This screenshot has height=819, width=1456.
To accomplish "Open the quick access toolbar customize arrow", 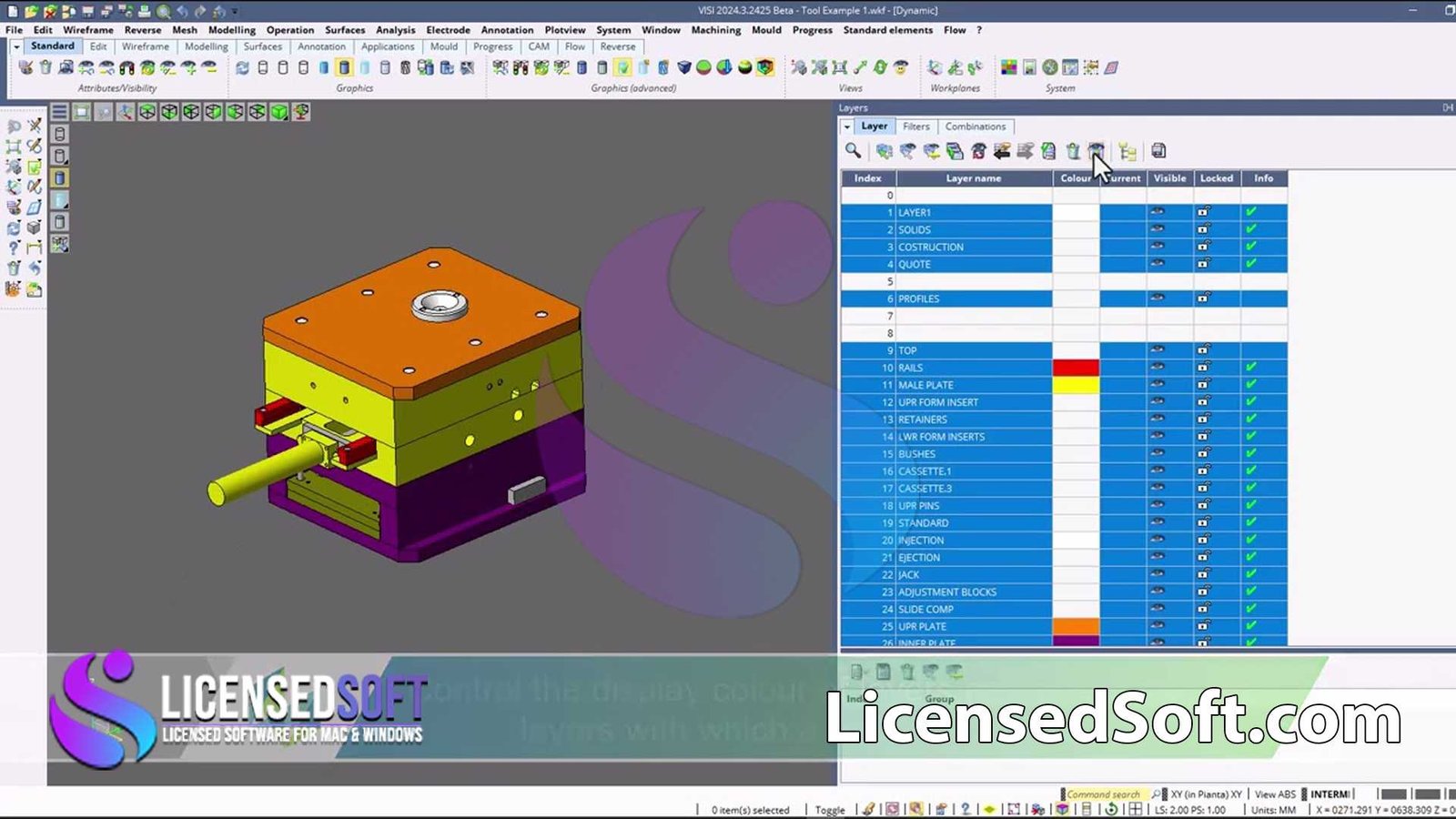I will 234,11.
